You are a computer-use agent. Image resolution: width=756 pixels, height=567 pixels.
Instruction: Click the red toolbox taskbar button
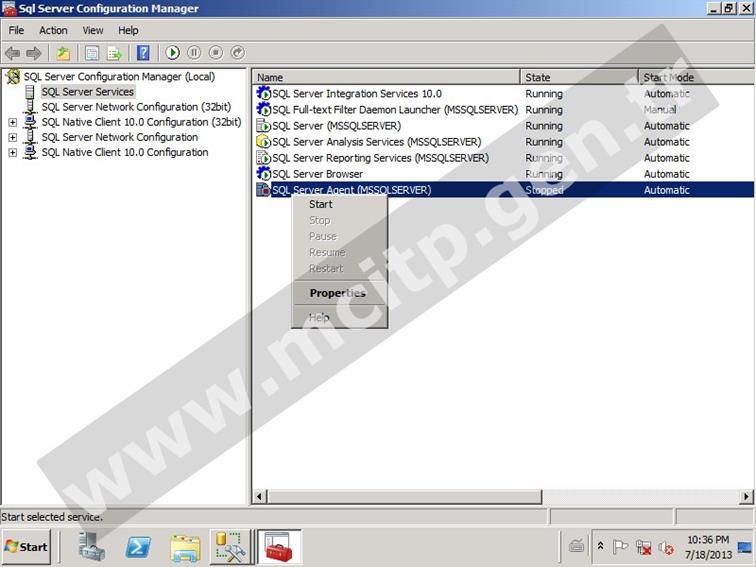pyautogui.click(x=279, y=547)
